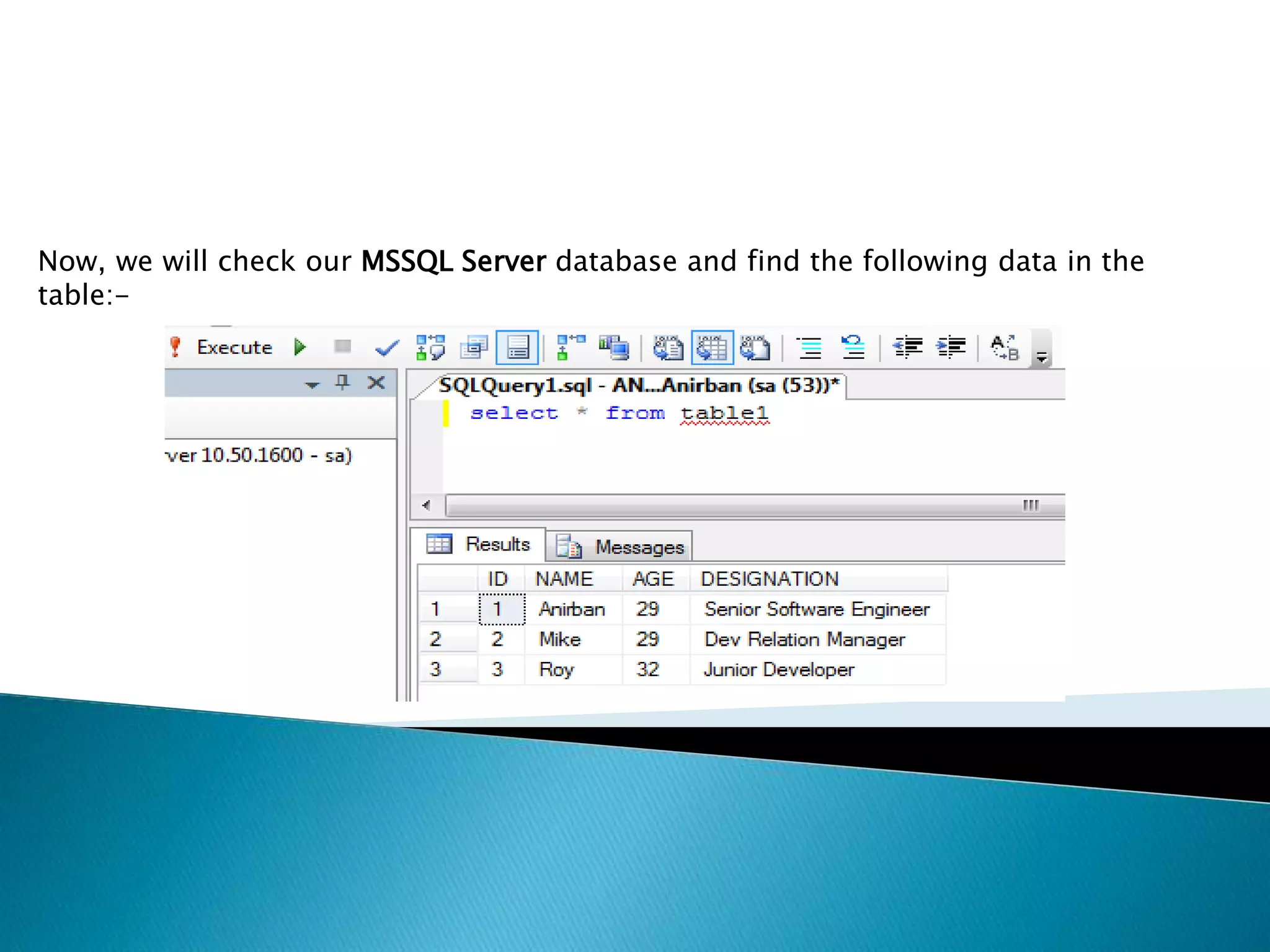This screenshot has height=952, width=1270.
Task: Click the grey Cancel Executing Query square
Action: point(342,346)
